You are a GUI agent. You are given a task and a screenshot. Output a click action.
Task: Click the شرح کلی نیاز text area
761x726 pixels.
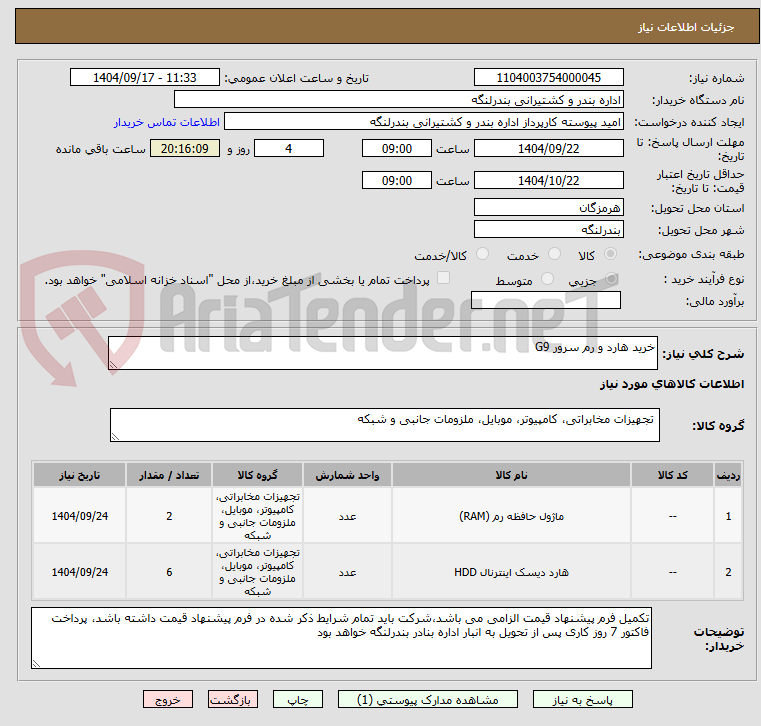(383, 353)
